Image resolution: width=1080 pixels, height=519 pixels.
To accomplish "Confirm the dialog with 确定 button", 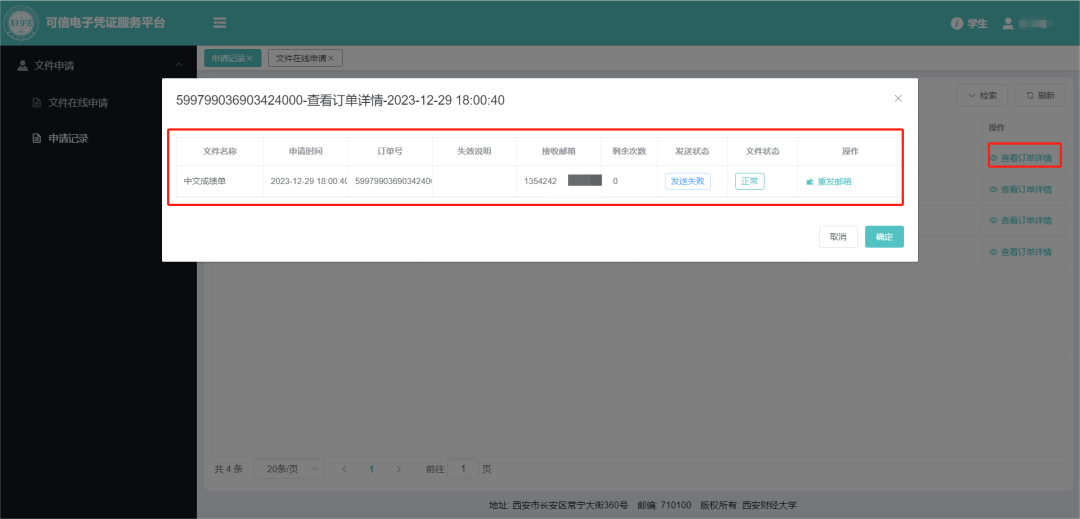I will 884,237.
